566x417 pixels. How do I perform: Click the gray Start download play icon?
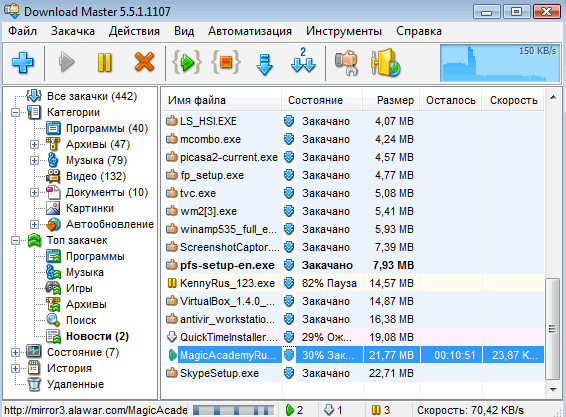66,63
